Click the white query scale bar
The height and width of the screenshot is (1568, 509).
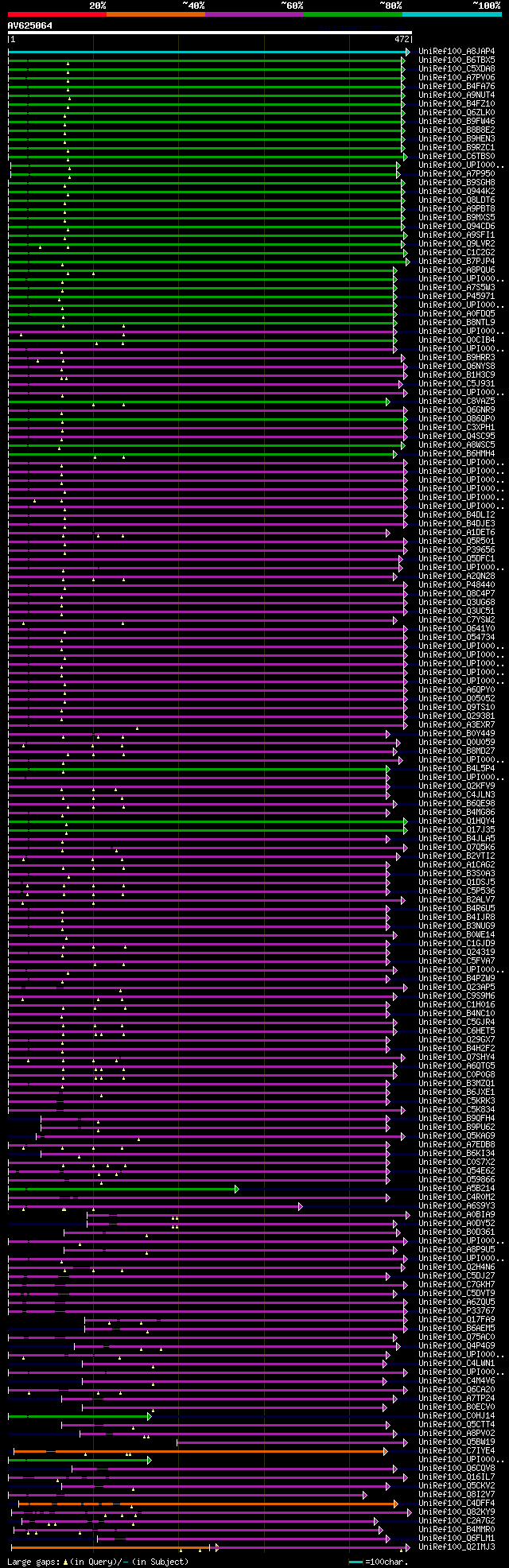[210, 33]
